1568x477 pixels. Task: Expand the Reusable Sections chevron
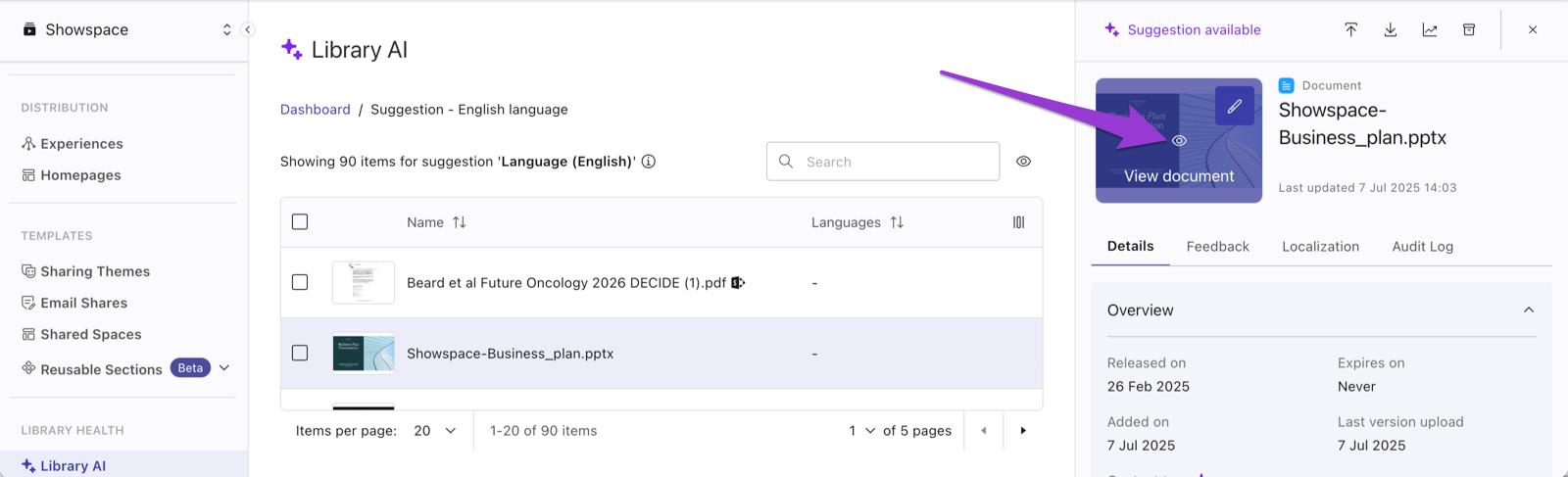224,368
